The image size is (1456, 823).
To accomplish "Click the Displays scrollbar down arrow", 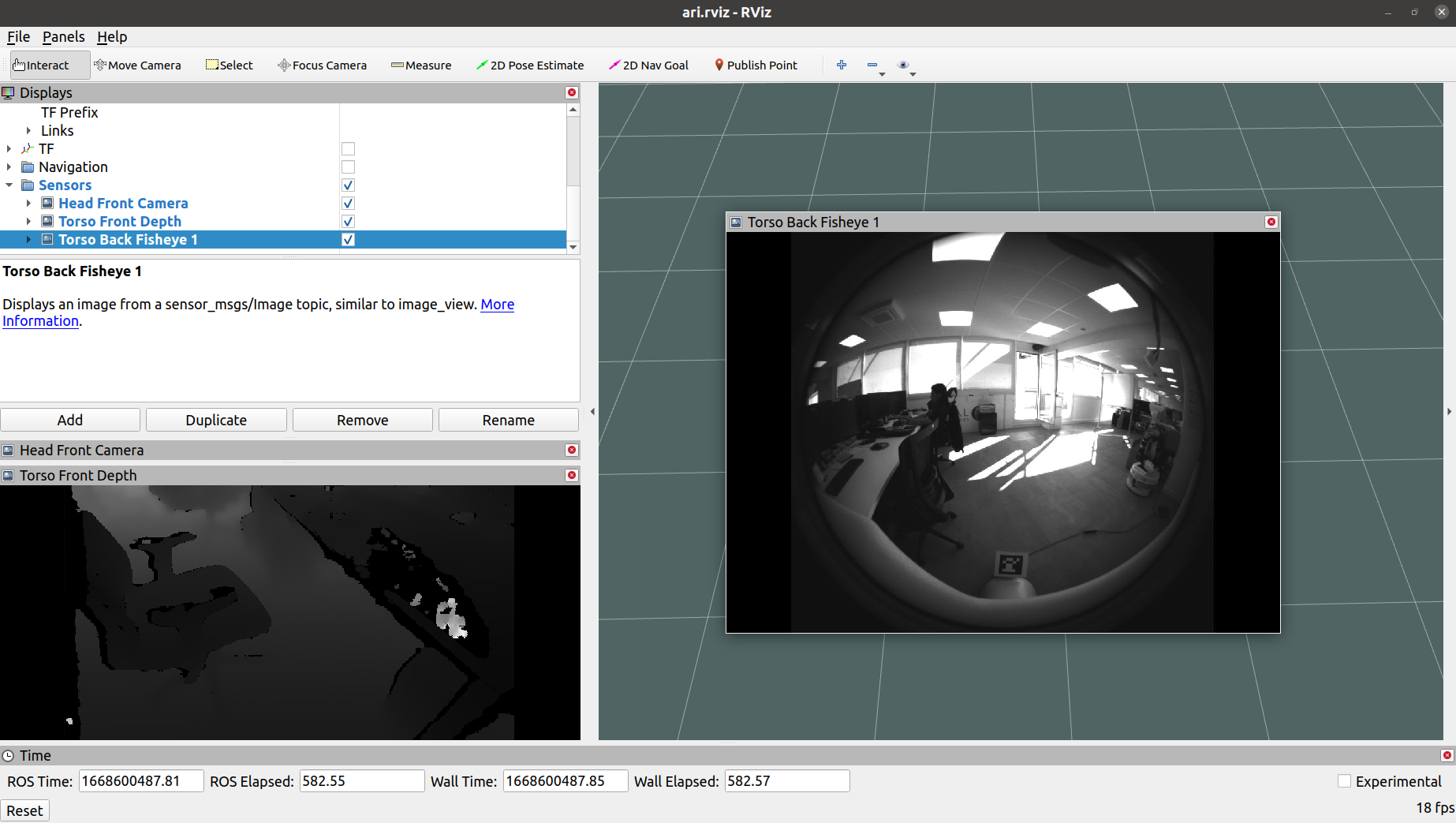I will tap(573, 247).
